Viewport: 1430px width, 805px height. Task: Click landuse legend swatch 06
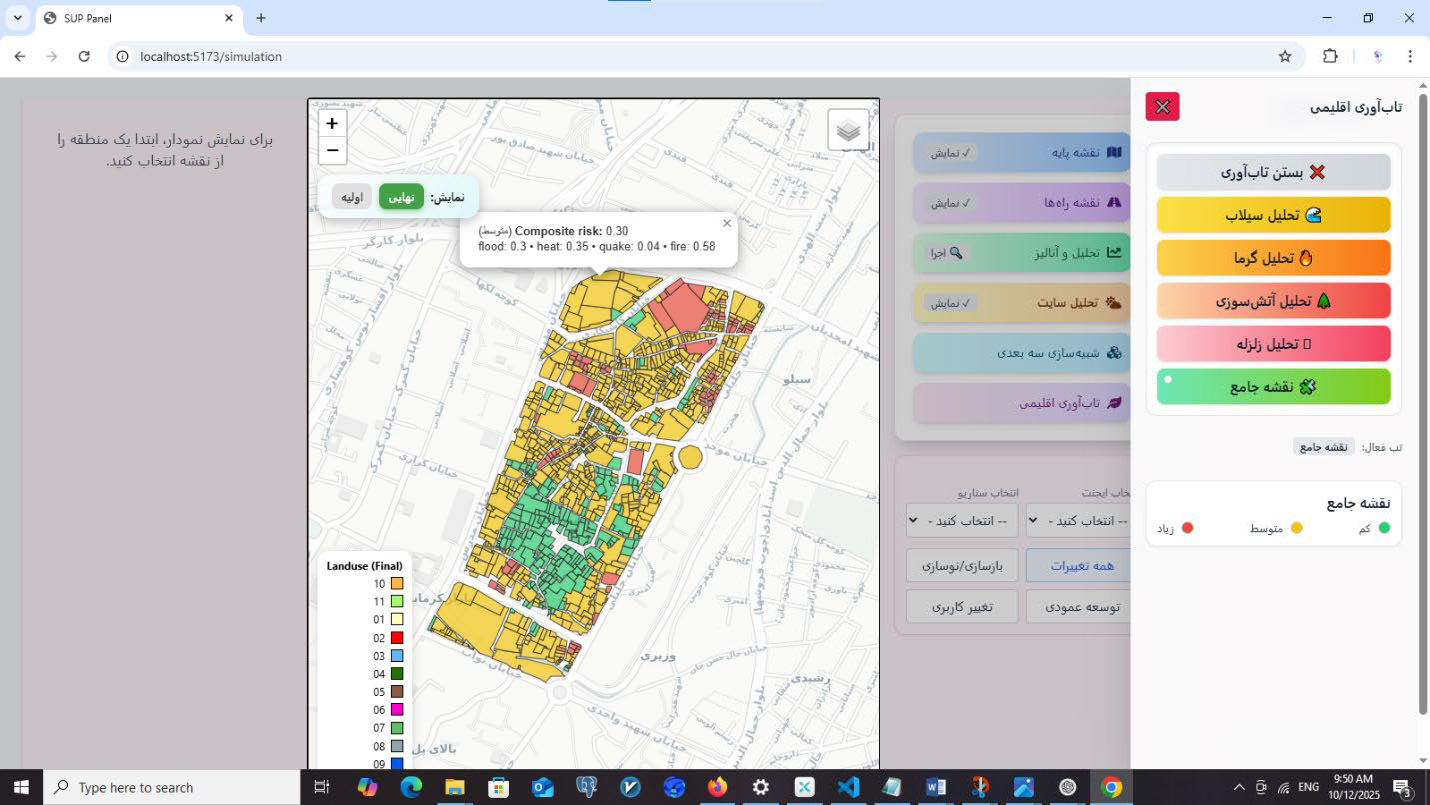pyautogui.click(x=397, y=710)
